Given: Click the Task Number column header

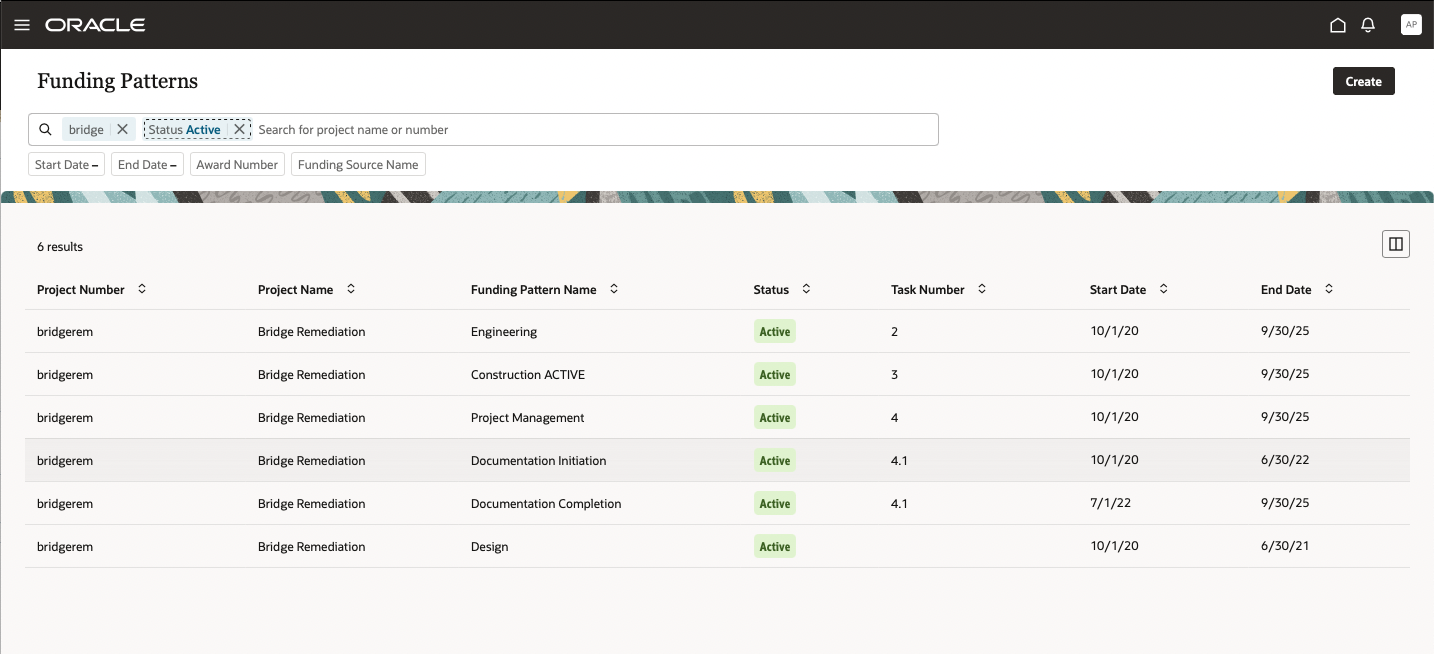Looking at the screenshot, I should click(927, 289).
